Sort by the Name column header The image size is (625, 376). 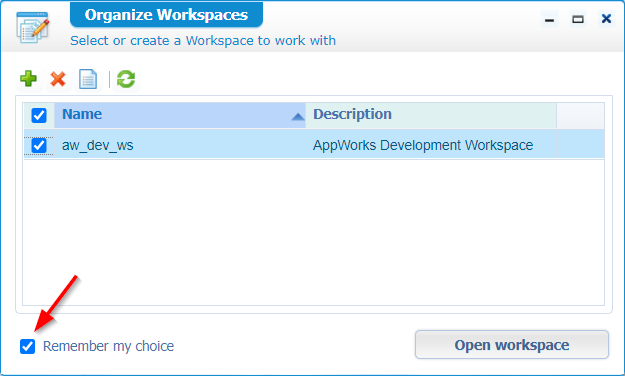[x=180, y=115]
